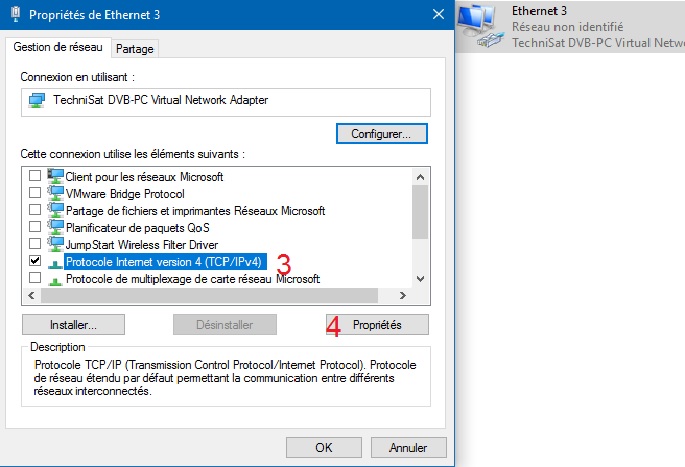Enable the VMware Bridge Protocol checkbox
Screen dimensions: 685x467
coord(35,193)
